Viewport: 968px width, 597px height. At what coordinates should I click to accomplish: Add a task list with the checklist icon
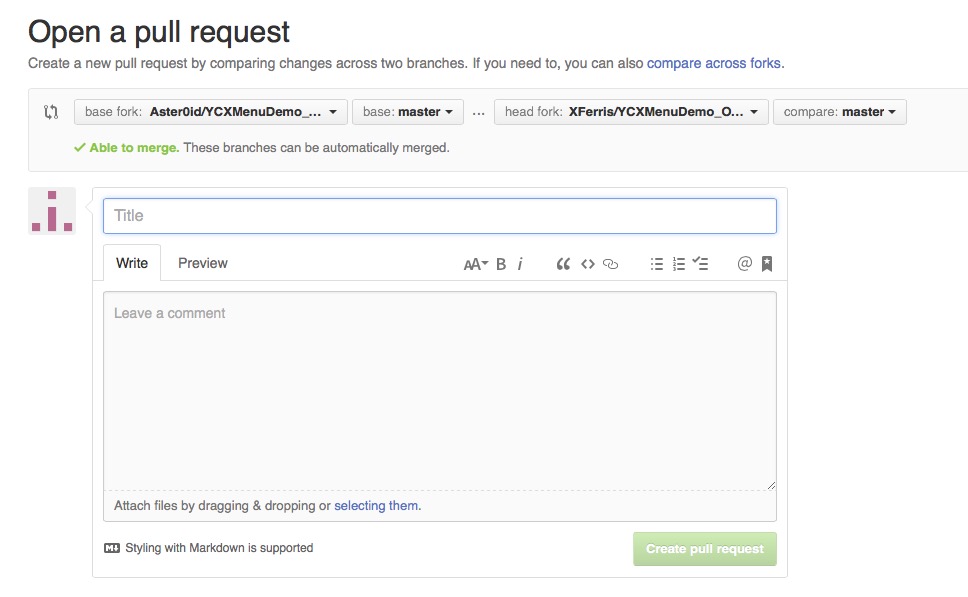[701, 264]
